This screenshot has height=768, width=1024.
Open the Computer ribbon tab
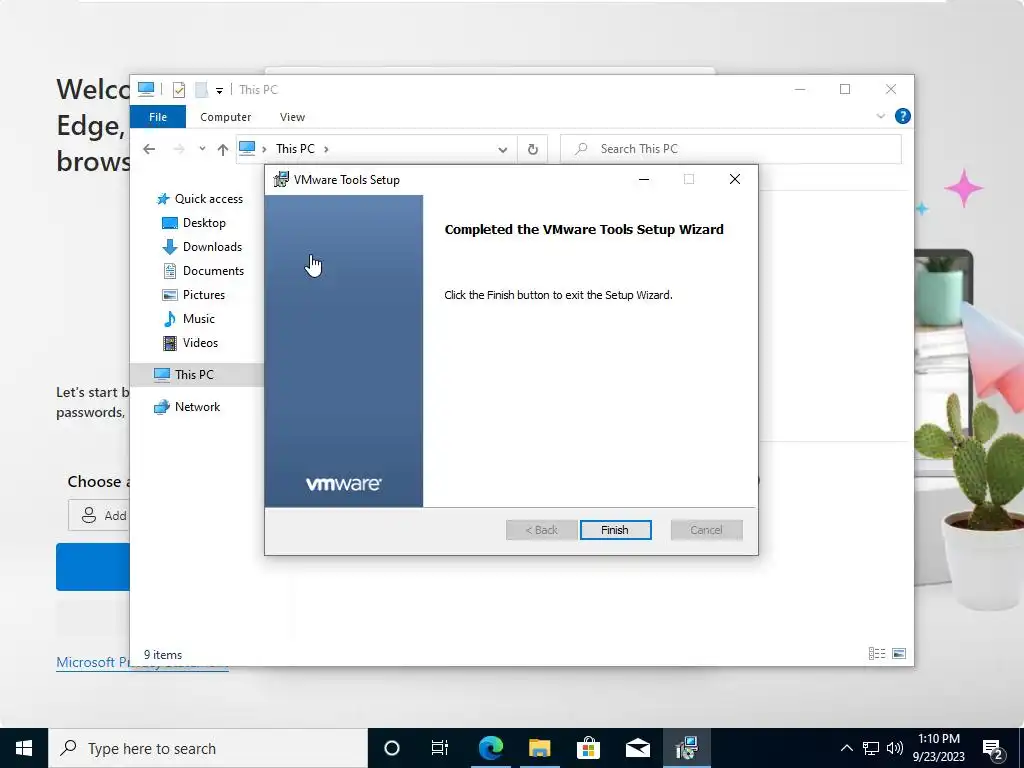(225, 117)
